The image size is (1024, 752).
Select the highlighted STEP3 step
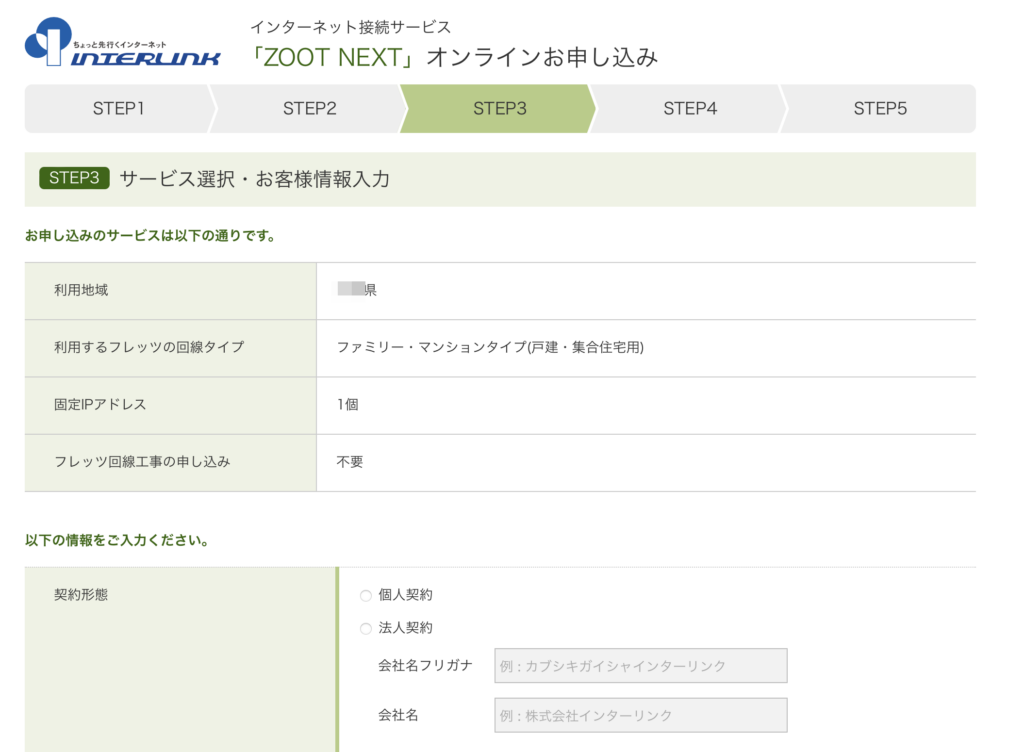point(500,108)
